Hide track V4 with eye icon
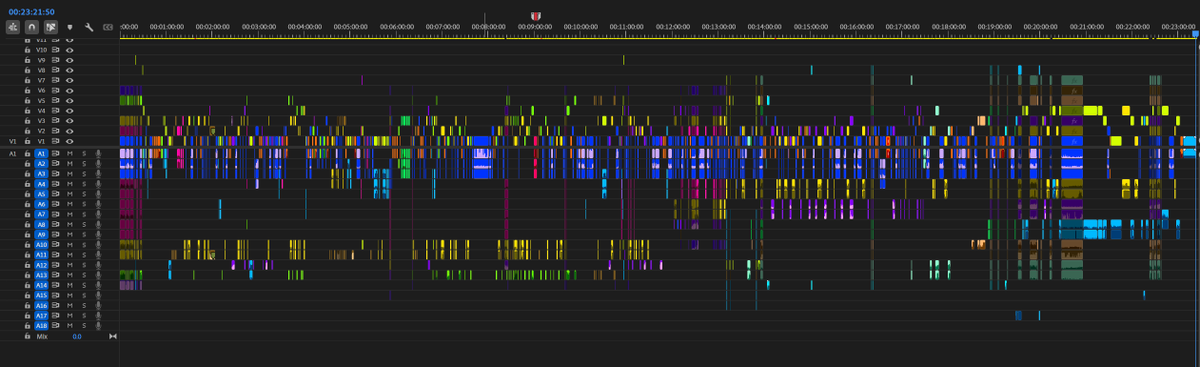1200x367 pixels. pos(70,110)
